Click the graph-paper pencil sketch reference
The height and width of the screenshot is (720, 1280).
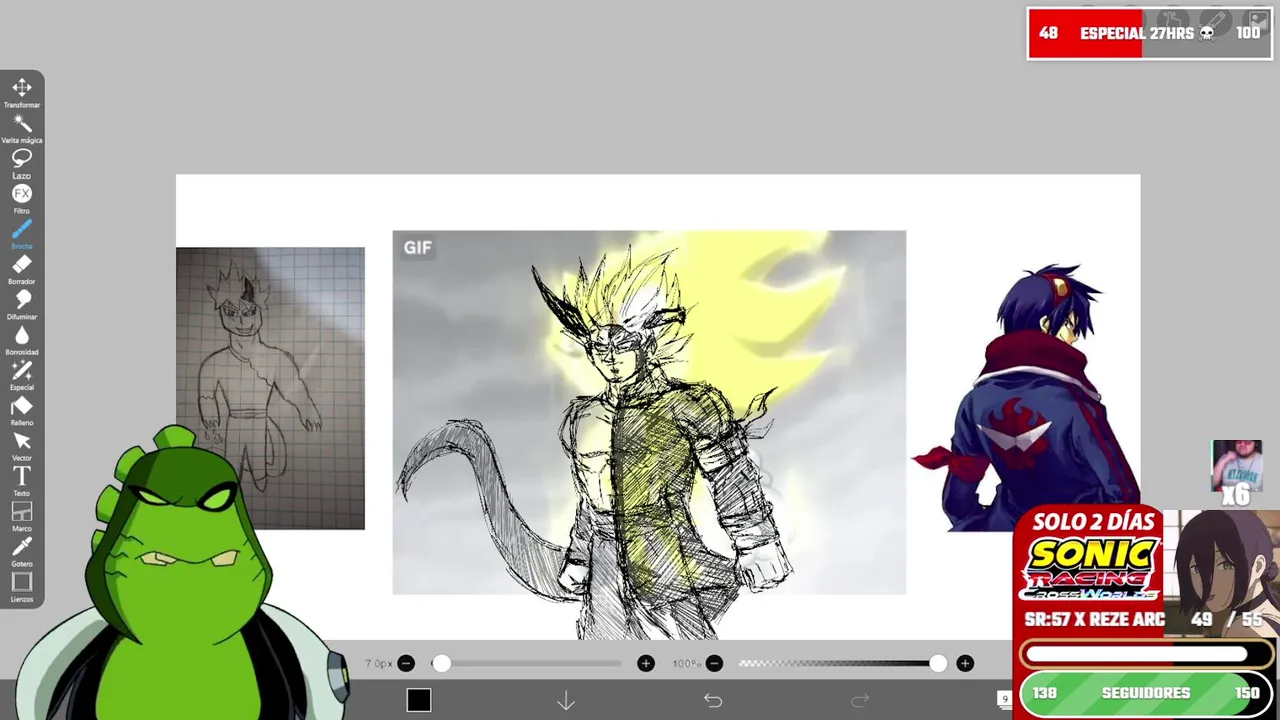[270, 388]
